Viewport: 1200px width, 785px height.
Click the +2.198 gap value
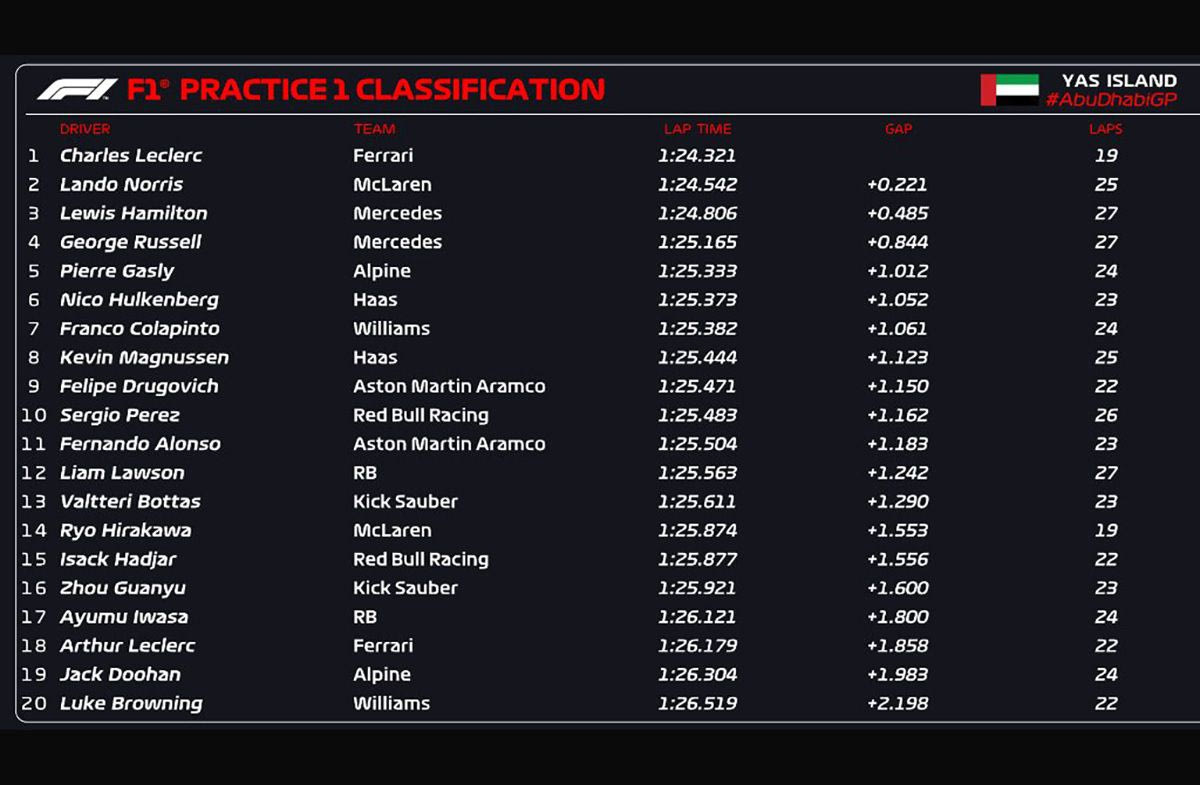point(897,703)
